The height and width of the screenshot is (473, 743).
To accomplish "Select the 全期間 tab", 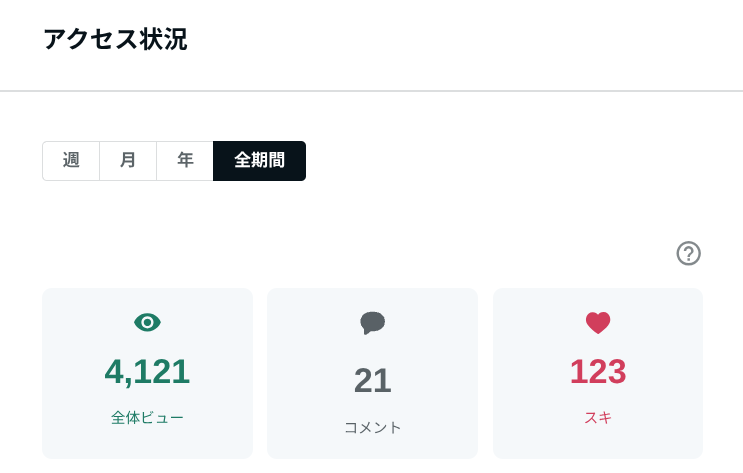I will click(x=259, y=161).
